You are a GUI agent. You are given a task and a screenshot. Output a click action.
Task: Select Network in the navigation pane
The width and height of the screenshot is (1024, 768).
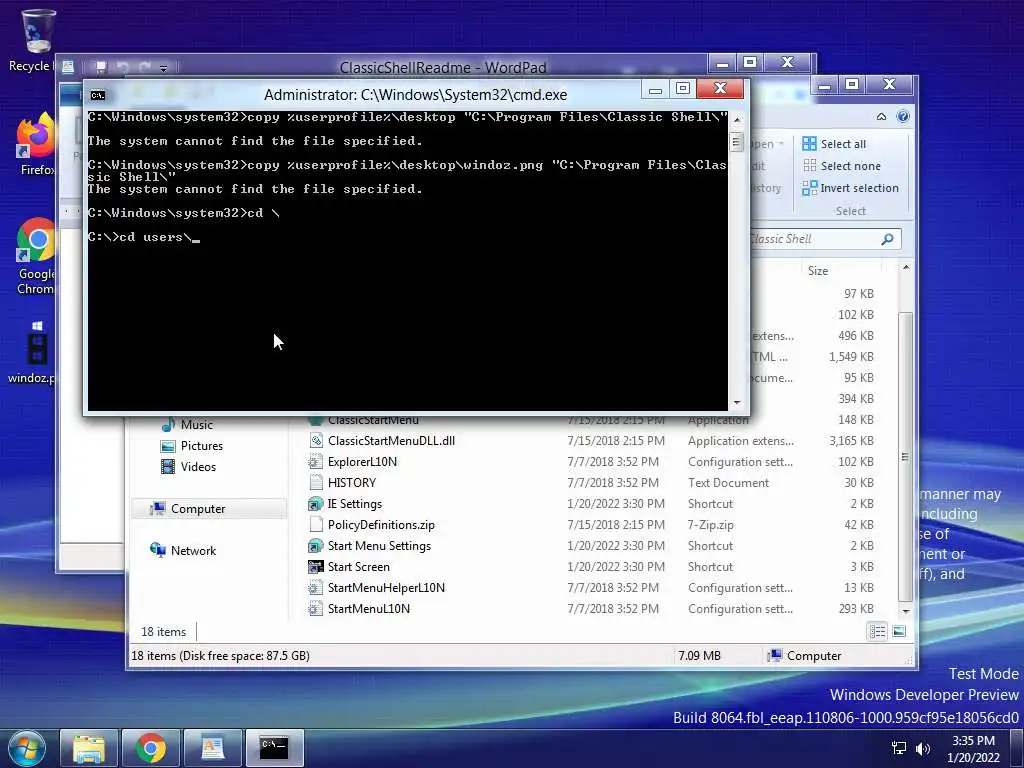[184, 551]
